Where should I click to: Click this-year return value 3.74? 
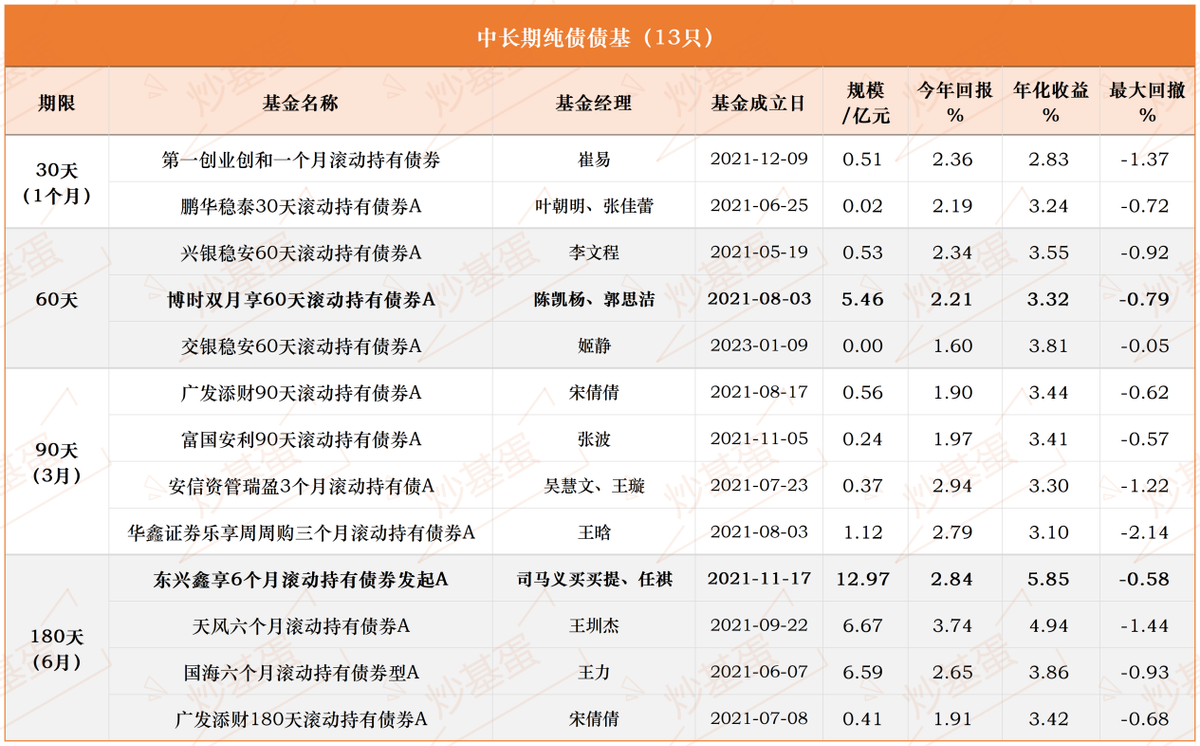954,626
